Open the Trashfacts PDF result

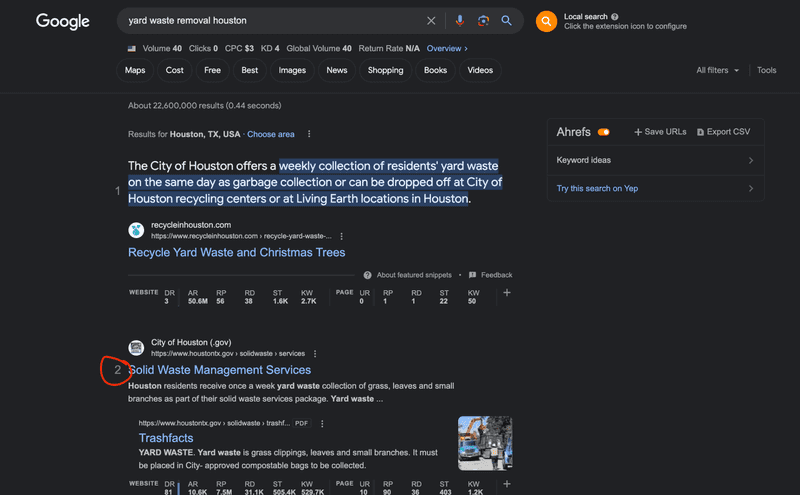pyautogui.click(x=166, y=438)
